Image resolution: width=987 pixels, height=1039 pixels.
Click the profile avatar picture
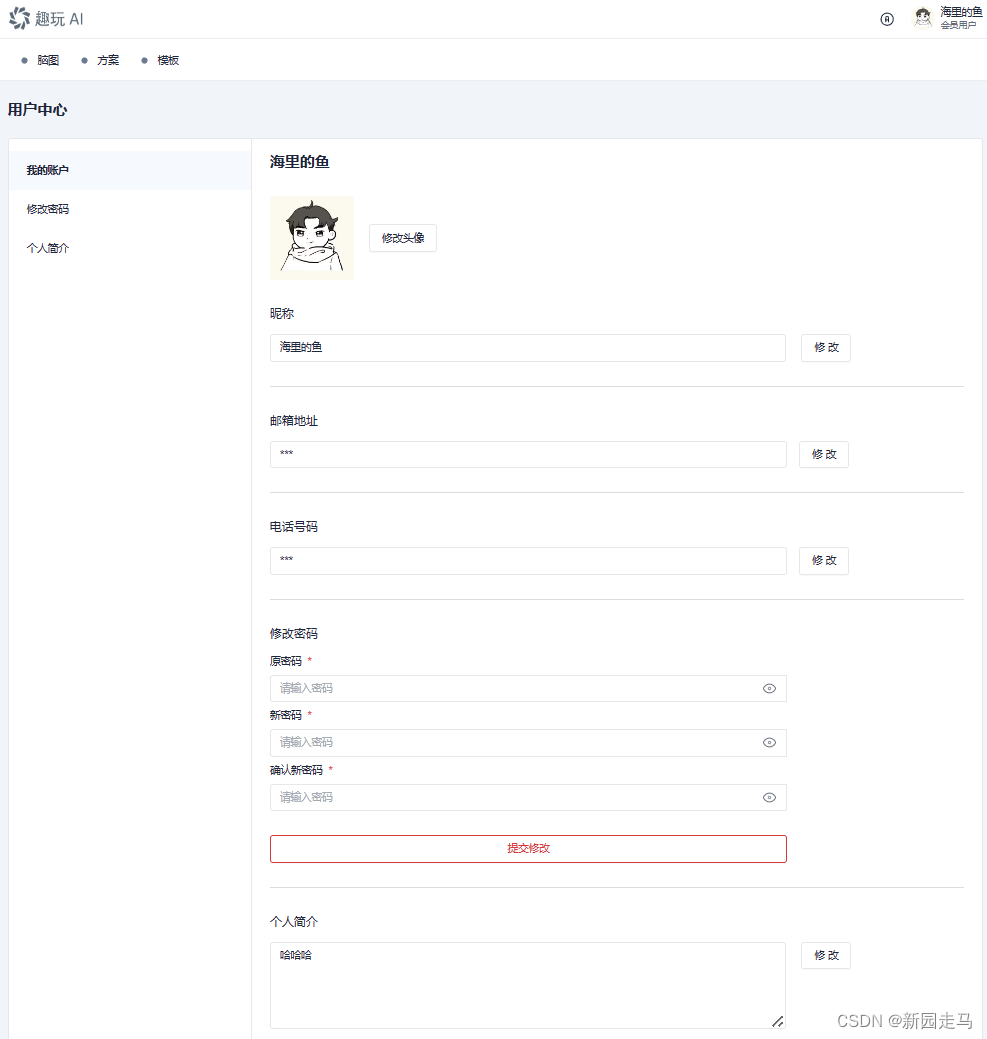312,238
